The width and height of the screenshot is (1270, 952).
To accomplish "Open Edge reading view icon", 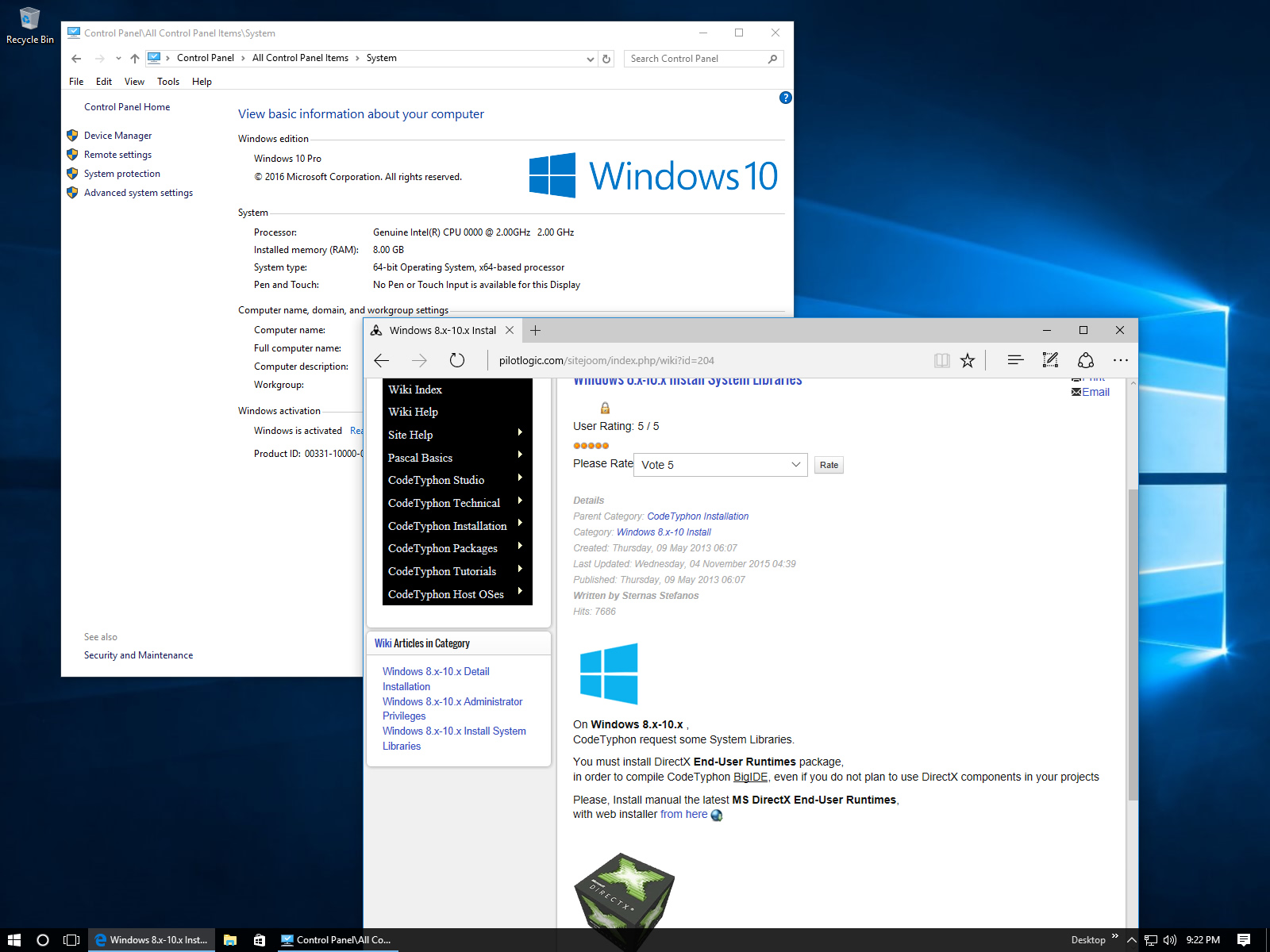I will (x=942, y=360).
